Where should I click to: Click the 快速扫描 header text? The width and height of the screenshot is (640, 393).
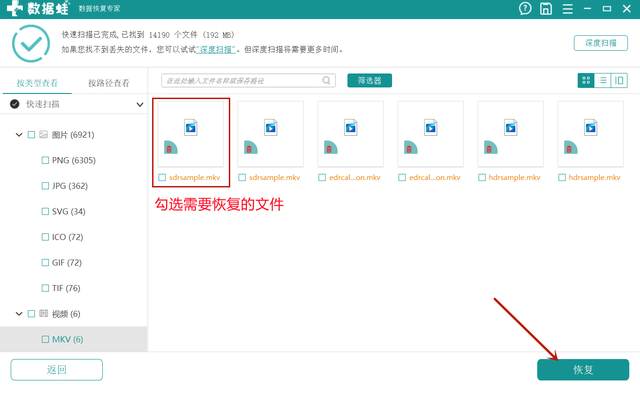(43, 104)
